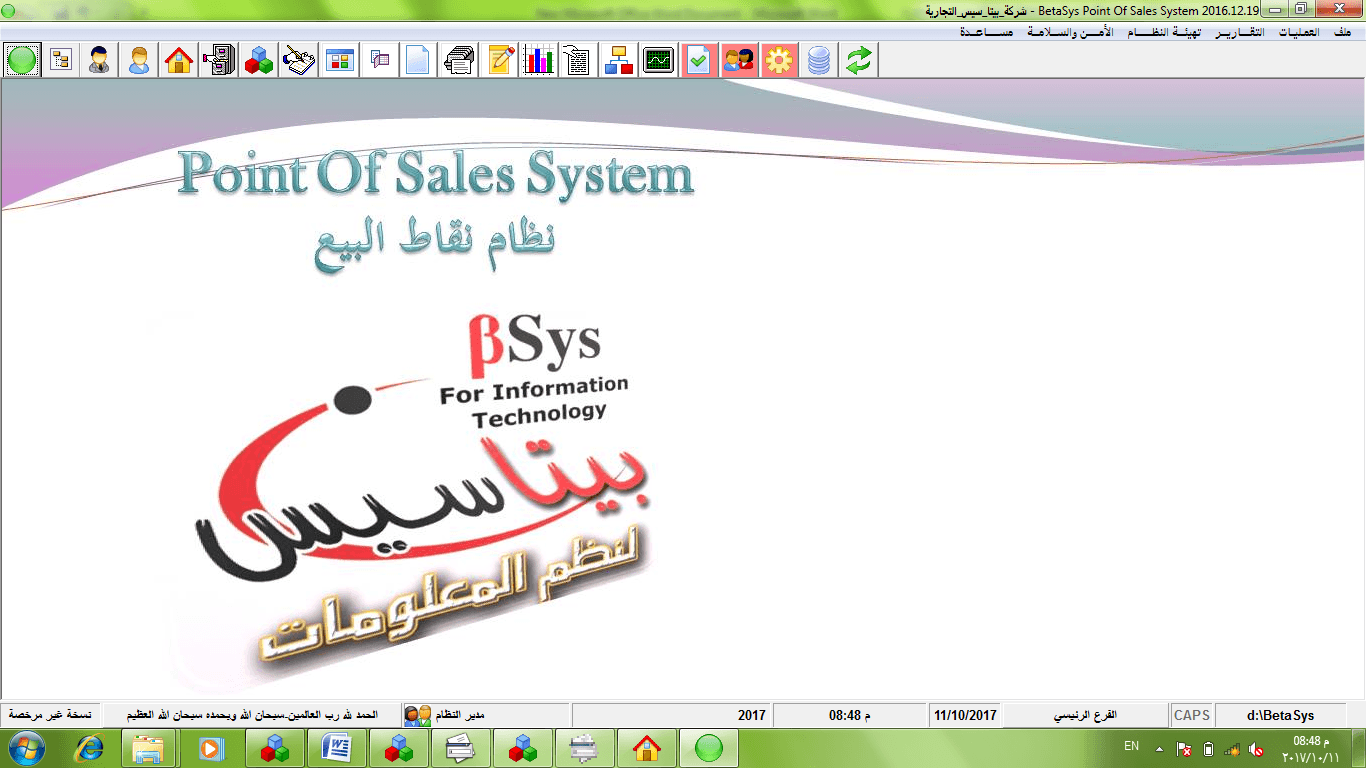
Task: Open the Windows Start menu
Action: pos(27,748)
